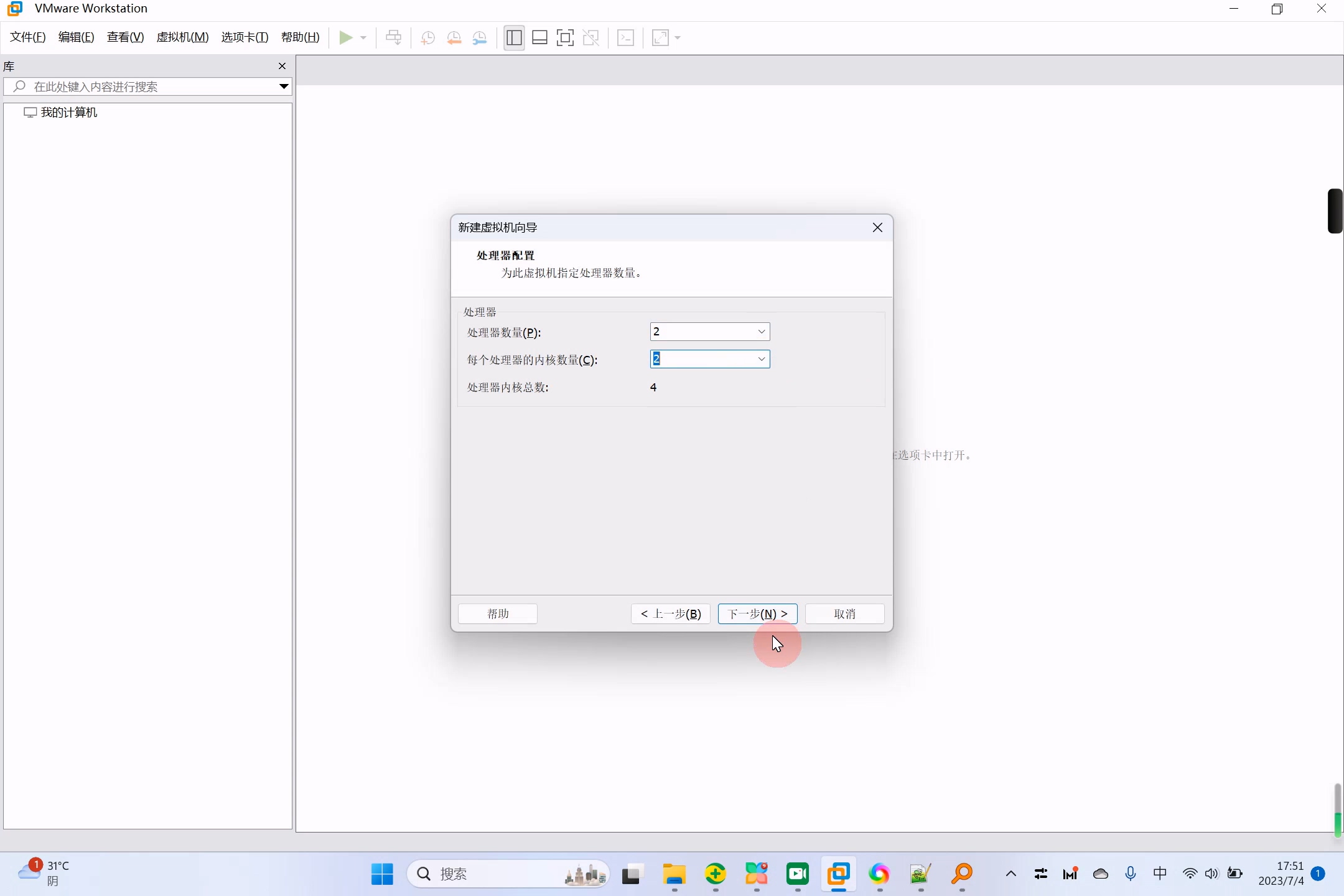
Task: Click the processor core total value 4
Action: tap(653, 387)
